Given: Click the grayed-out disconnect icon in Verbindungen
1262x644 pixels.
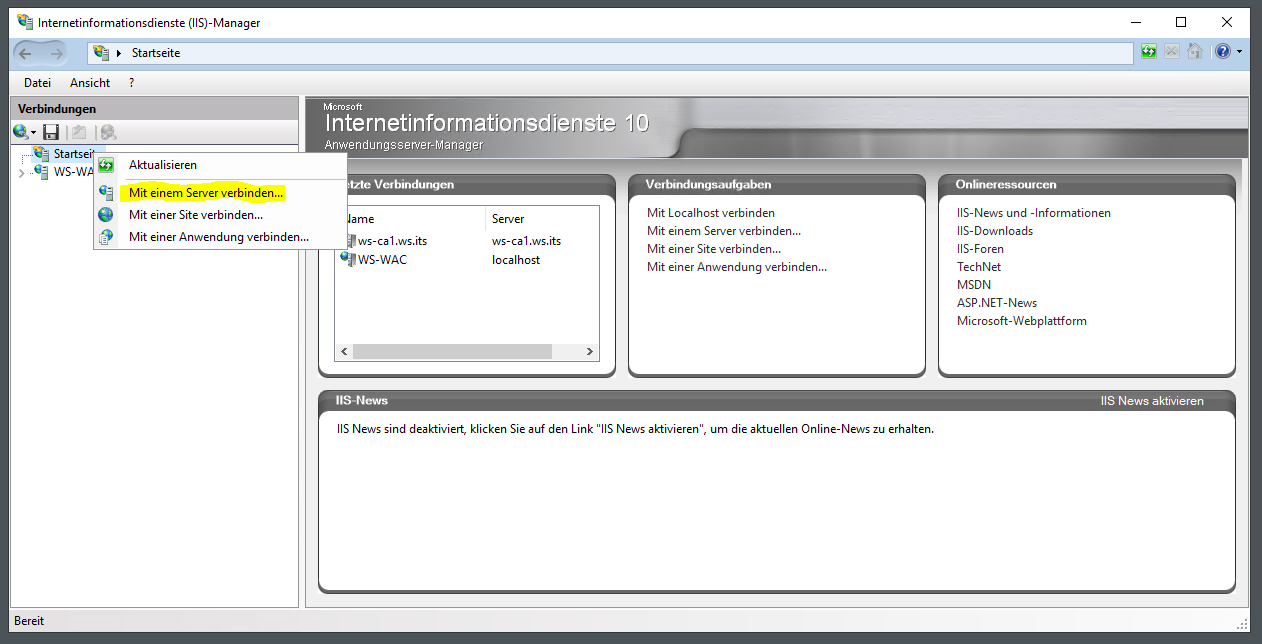Looking at the screenshot, I should pyautogui.click(x=108, y=132).
